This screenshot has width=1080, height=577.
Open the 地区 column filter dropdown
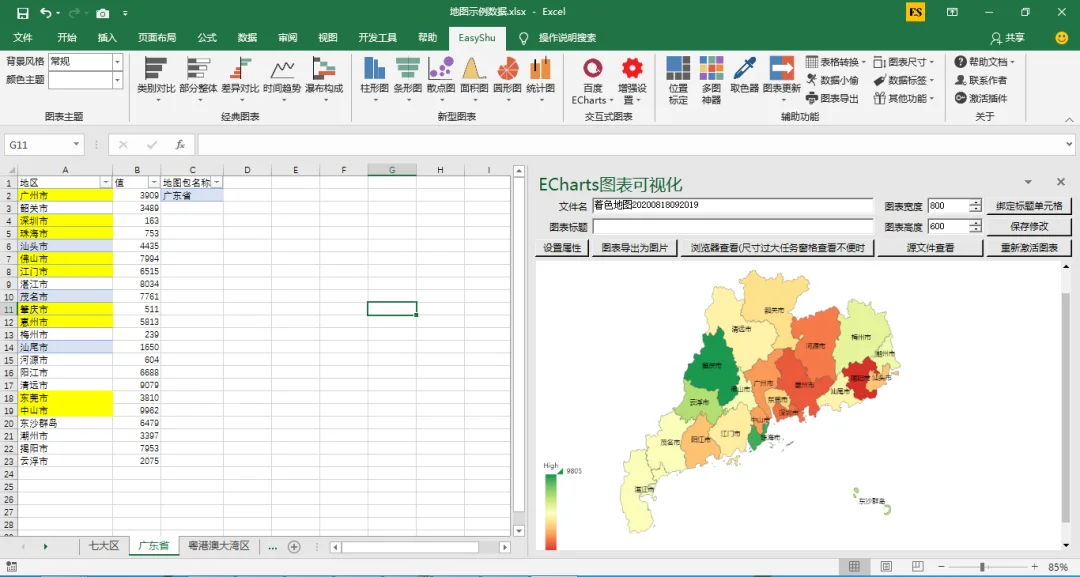click(x=105, y=182)
